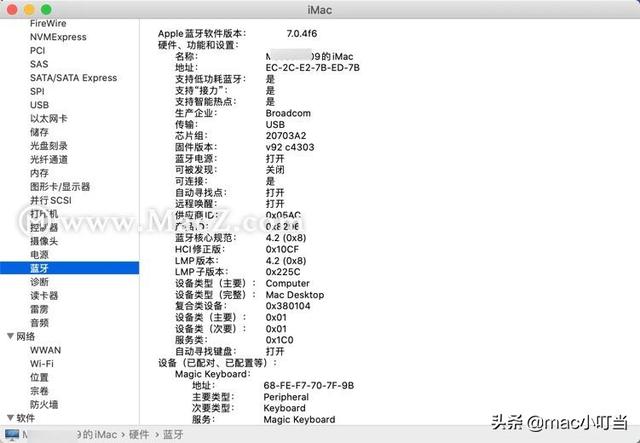The width and height of the screenshot is (640, 443).
Task: Click the Magic Keyboard device heading
Action: 213,374
